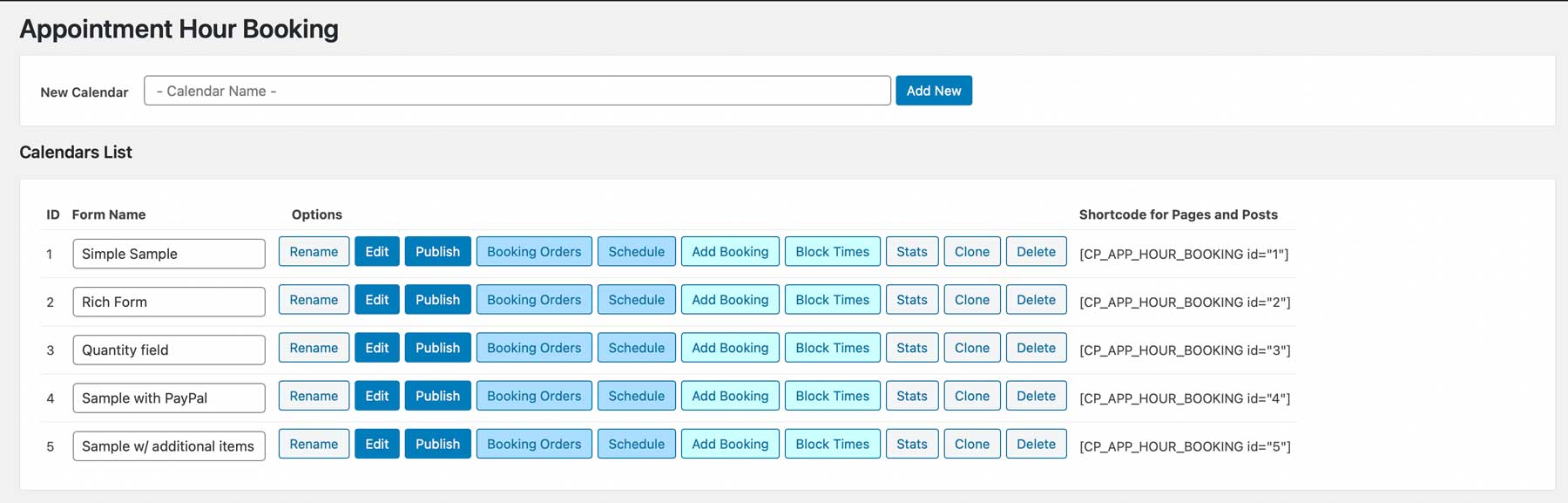Click the Rich Form name field
This screenshot has width=1568, height=503.
169,302
